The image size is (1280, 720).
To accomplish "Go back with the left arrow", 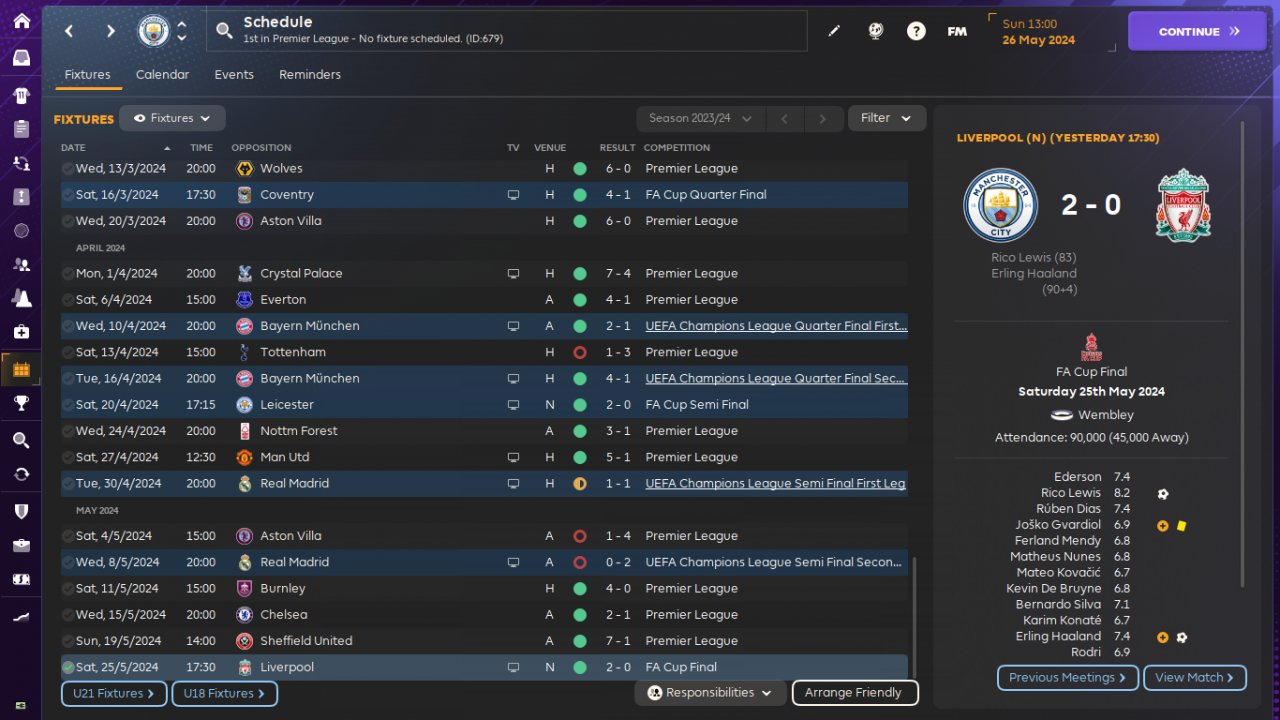I will tap(69, 31).
